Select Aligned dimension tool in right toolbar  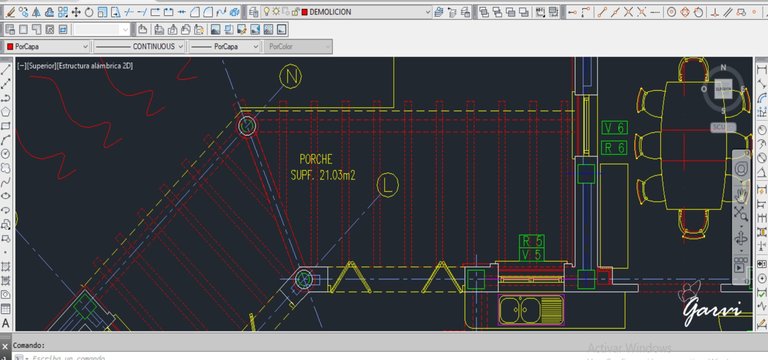pos(762,84)
